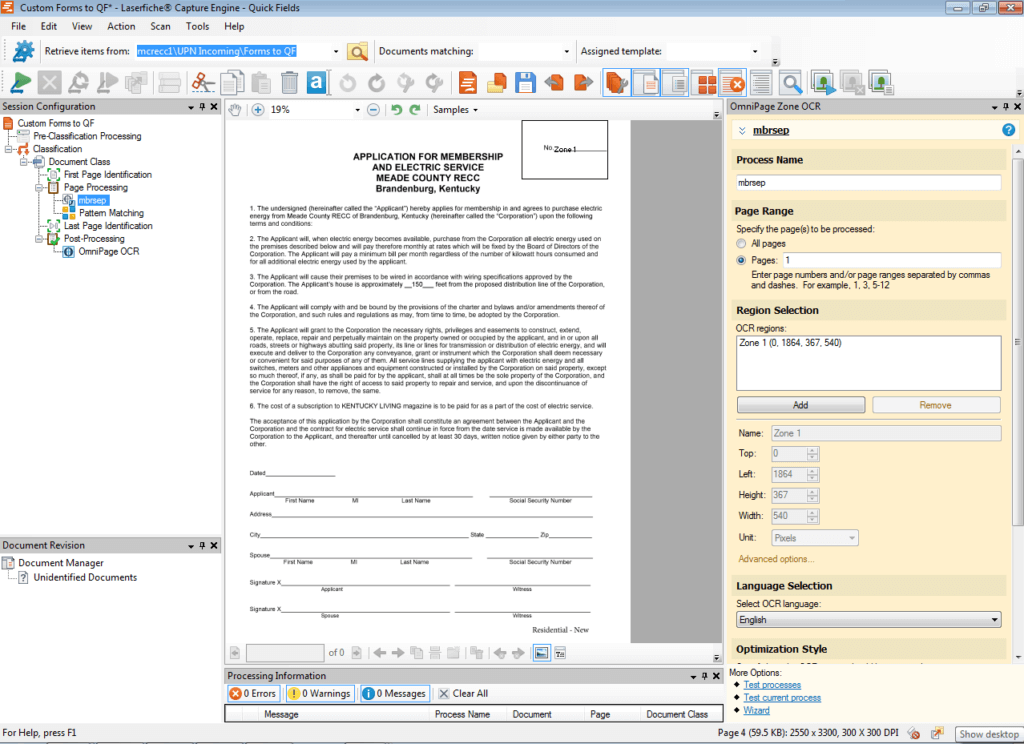Open the Edit menu
Image resolution: width=1024 pixels, height=744 pixels.
click(x=49, y=26)
